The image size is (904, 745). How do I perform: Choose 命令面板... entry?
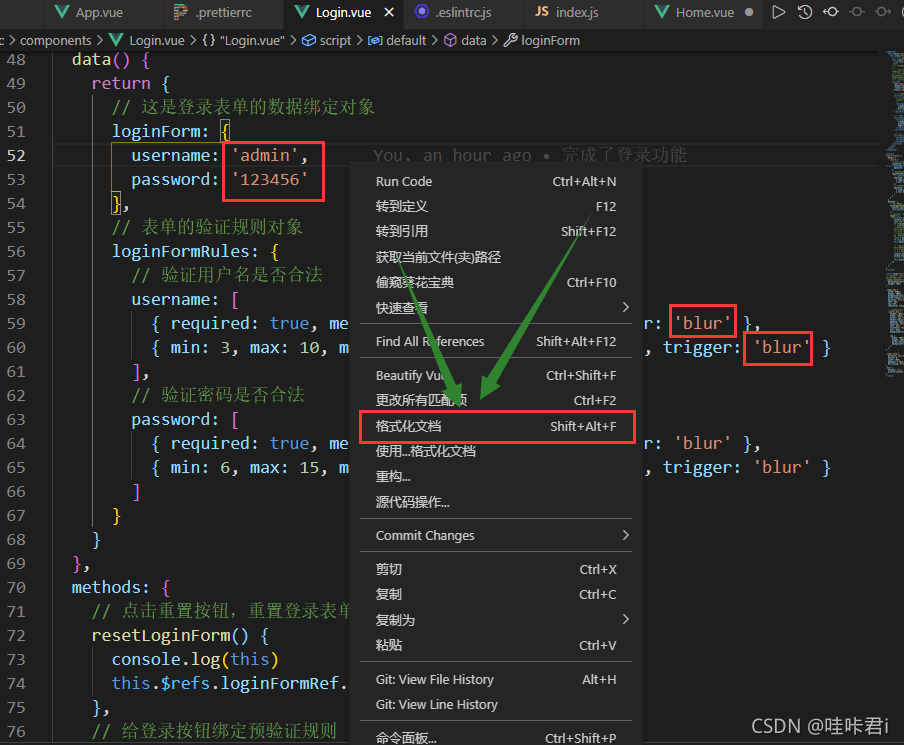pos(496,737)
